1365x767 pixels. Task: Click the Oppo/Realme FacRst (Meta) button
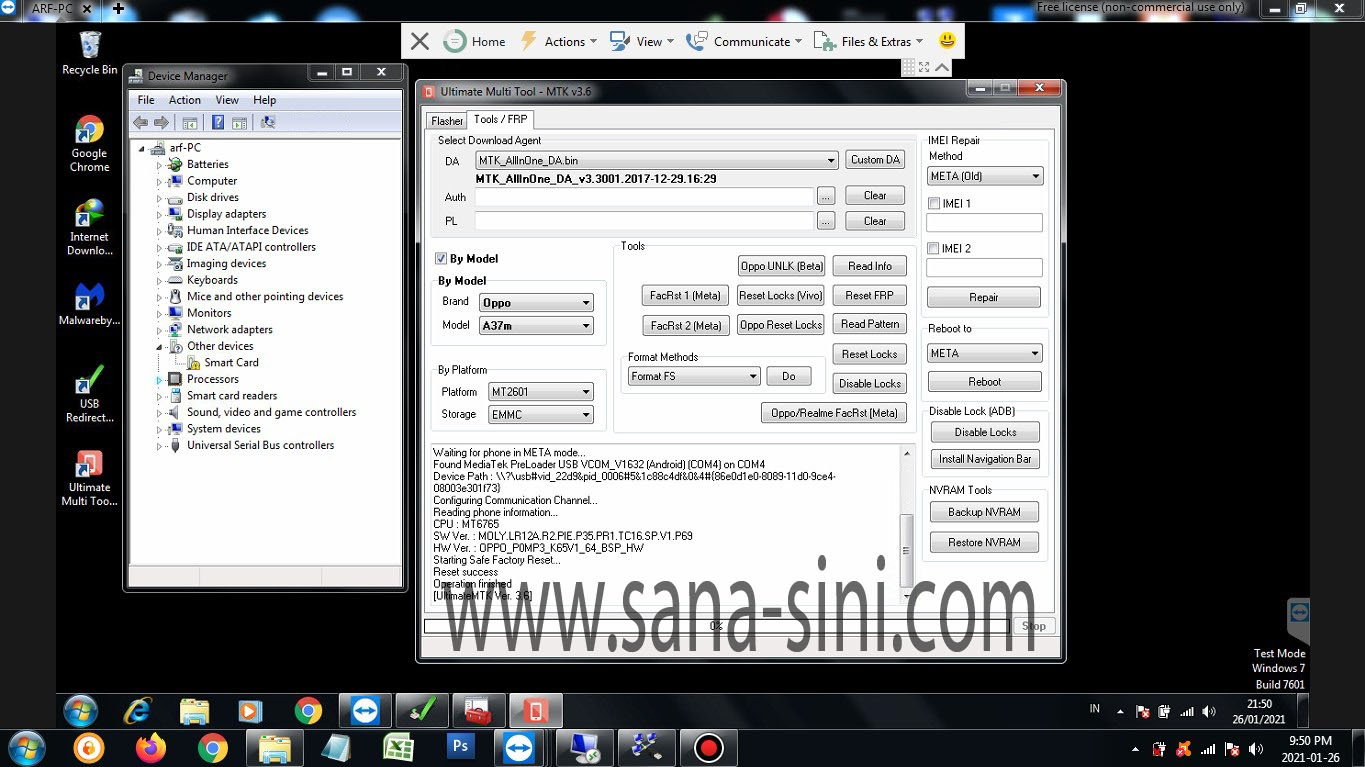[834, 413]
